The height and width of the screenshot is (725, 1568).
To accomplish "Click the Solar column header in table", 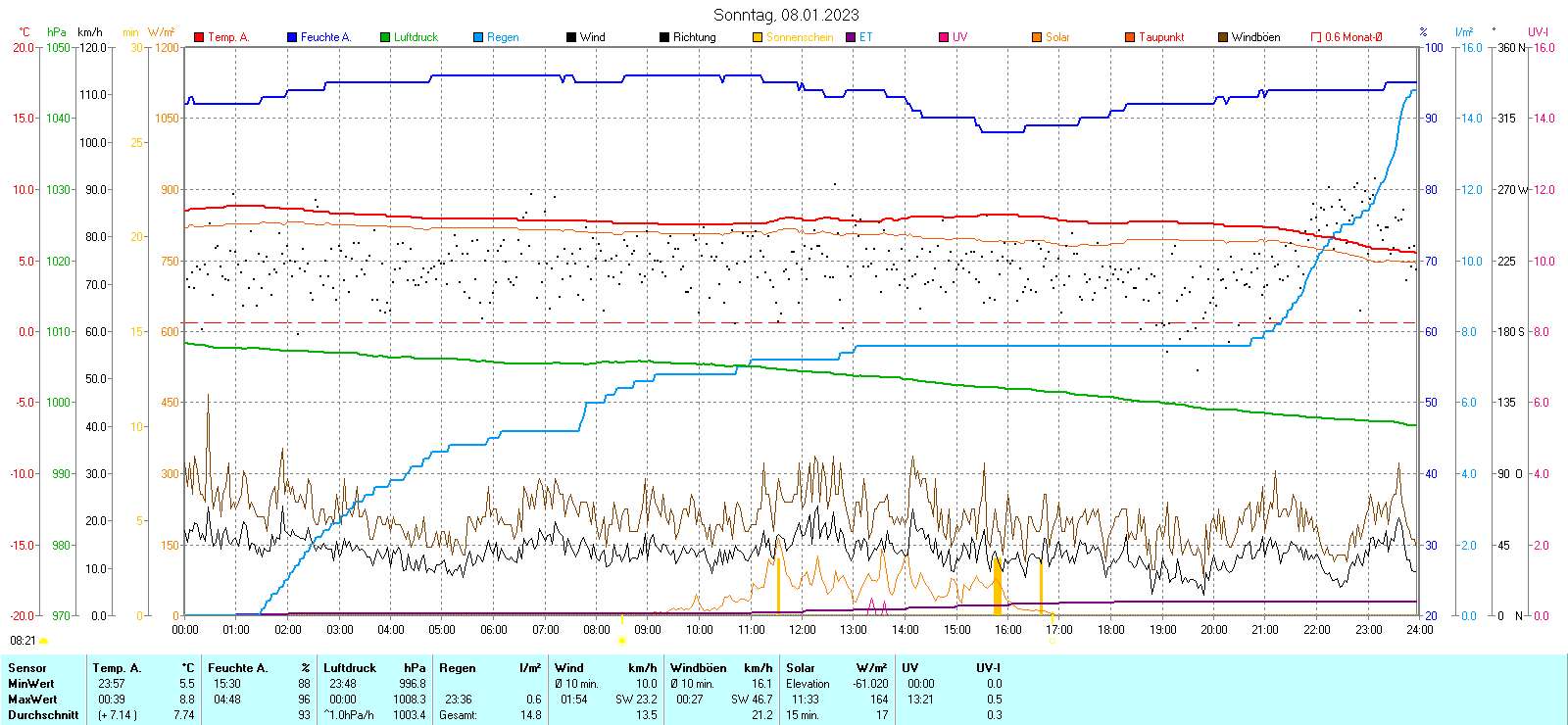I will [801, 668].
